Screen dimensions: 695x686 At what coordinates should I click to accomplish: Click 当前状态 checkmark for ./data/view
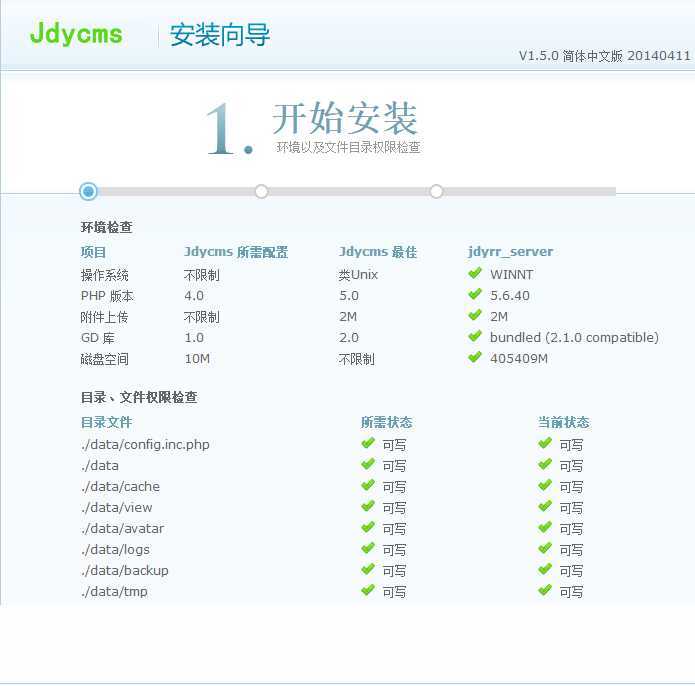(545, 506)
